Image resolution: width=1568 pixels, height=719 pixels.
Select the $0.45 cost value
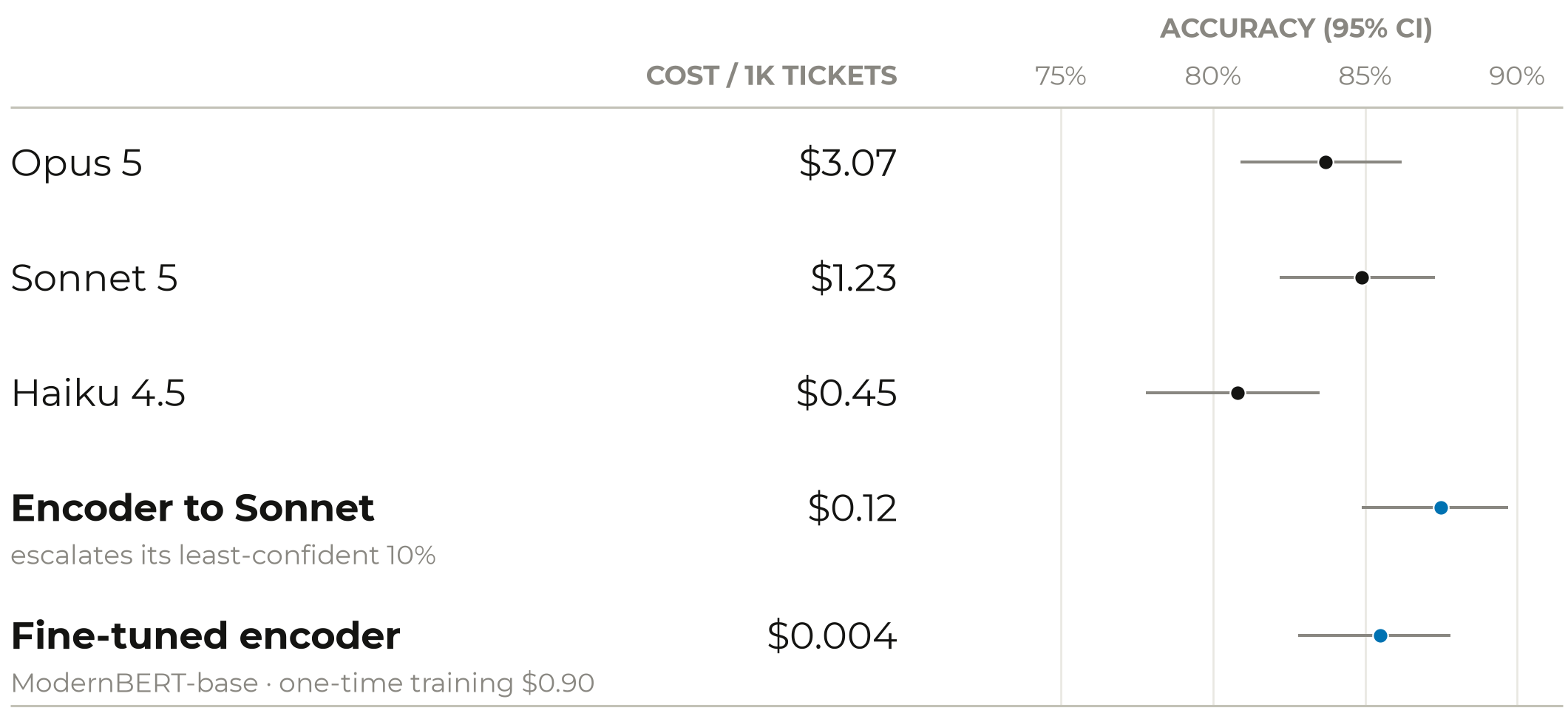coord(846,393)
